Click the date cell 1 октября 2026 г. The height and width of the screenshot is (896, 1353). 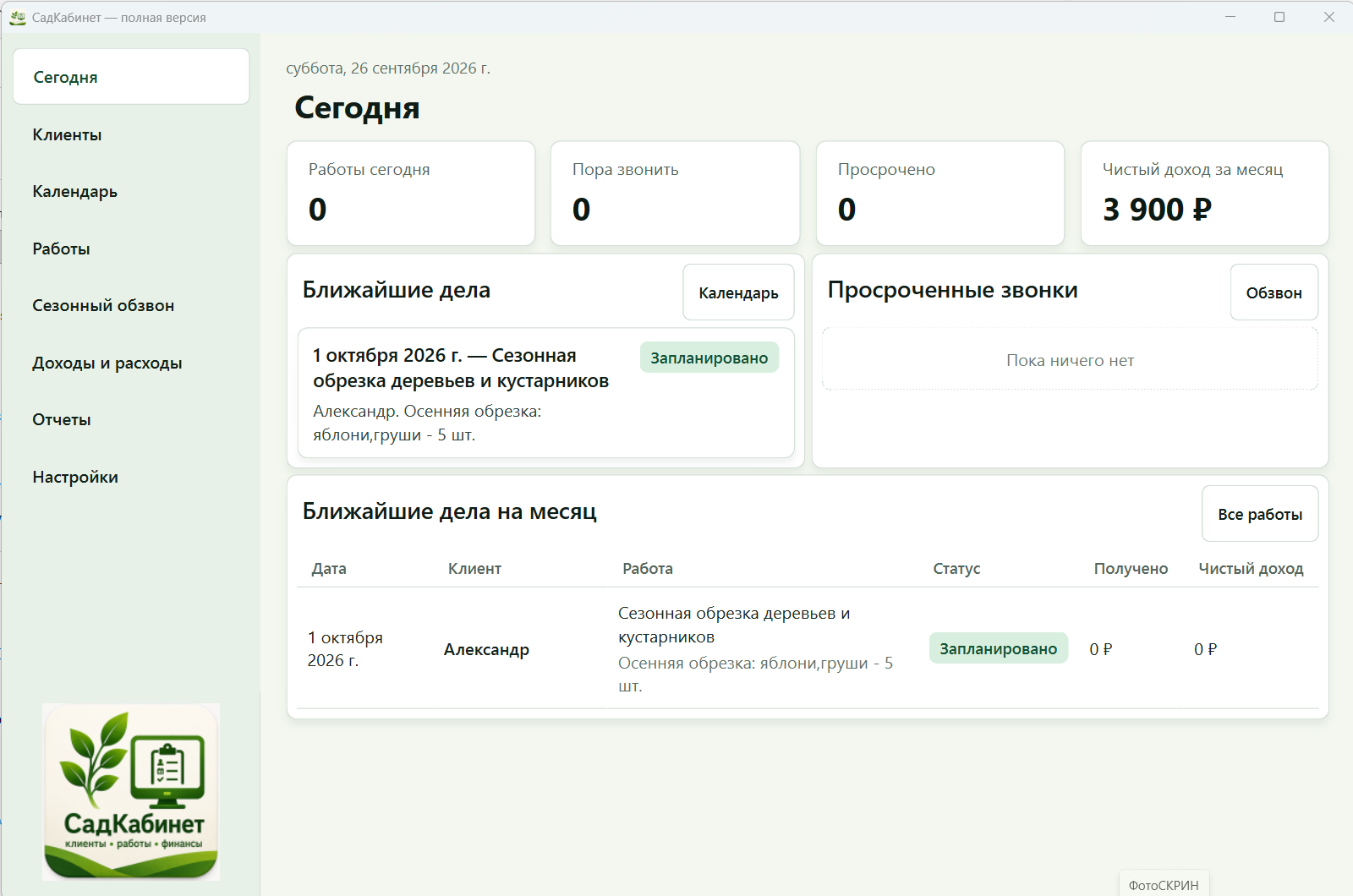tap(345, 649)
